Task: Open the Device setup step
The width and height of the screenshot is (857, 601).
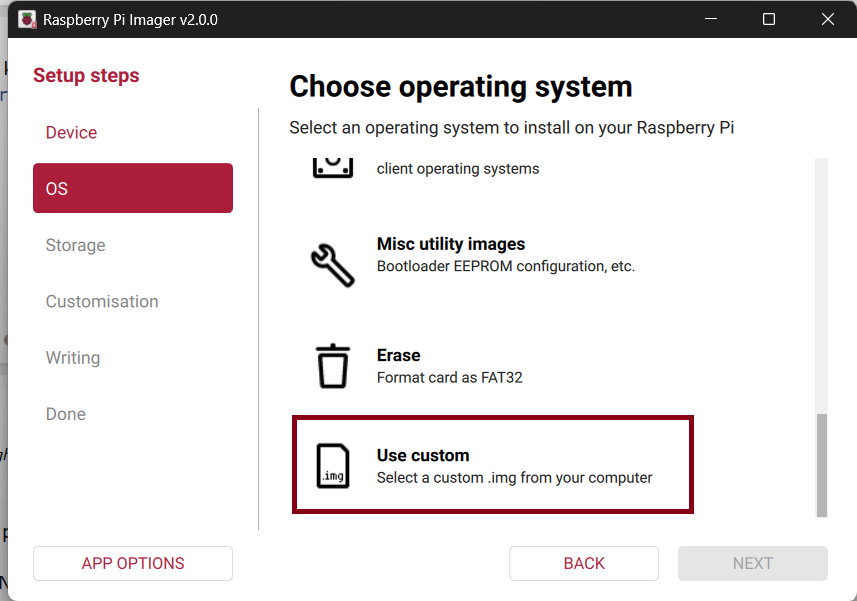Action: coord(72,132)
